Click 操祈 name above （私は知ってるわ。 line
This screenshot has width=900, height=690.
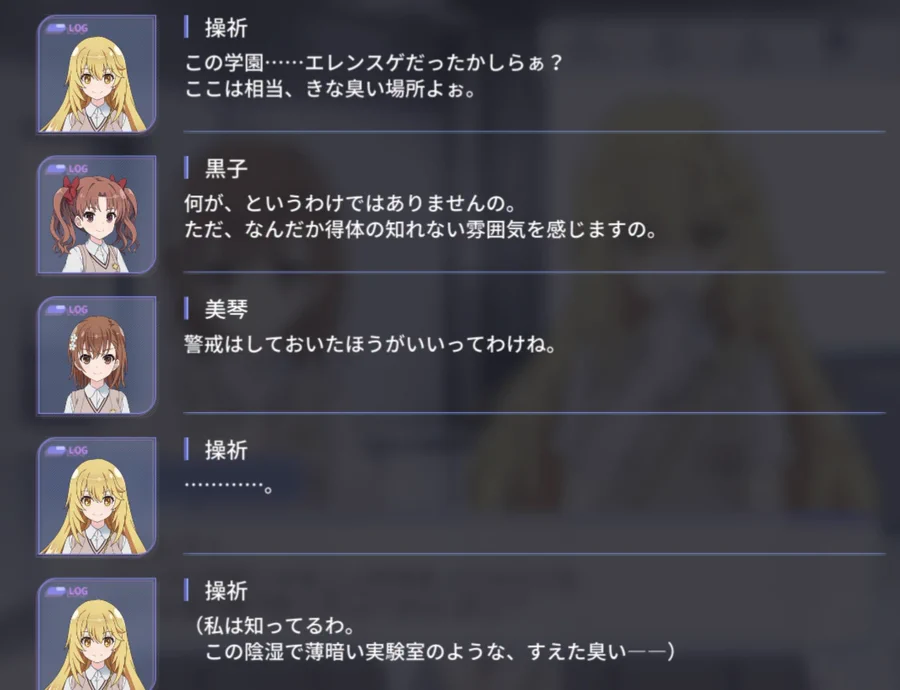tap(226, 591)
